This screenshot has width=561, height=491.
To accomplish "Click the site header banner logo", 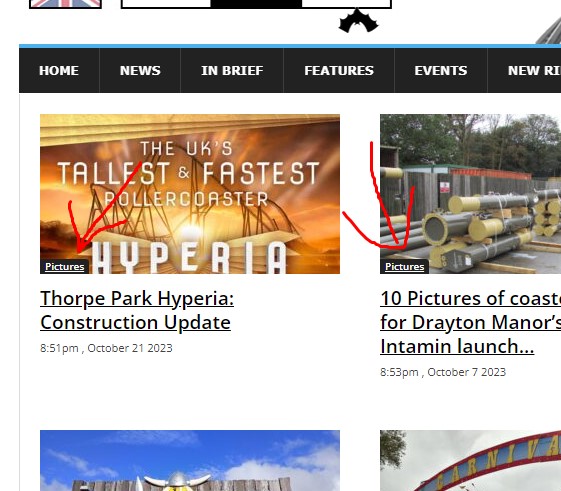I will pyautogui.click(x=256, y=4).
